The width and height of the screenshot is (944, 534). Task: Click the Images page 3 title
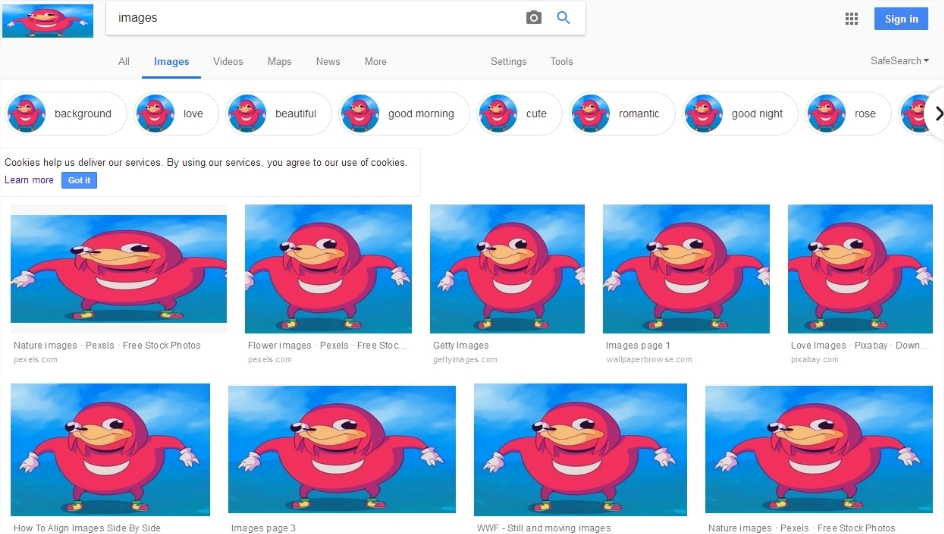pyautogui.click(x=263, y=528)
